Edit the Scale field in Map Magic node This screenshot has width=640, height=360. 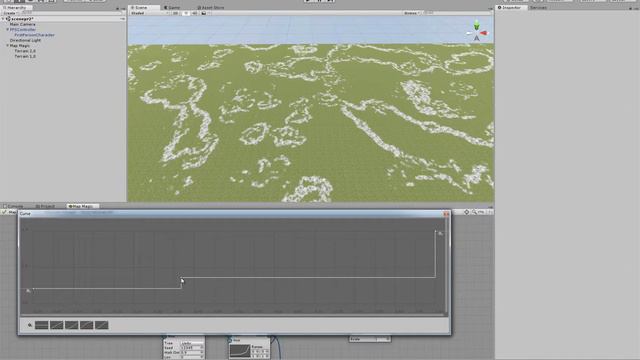point(382,339)
